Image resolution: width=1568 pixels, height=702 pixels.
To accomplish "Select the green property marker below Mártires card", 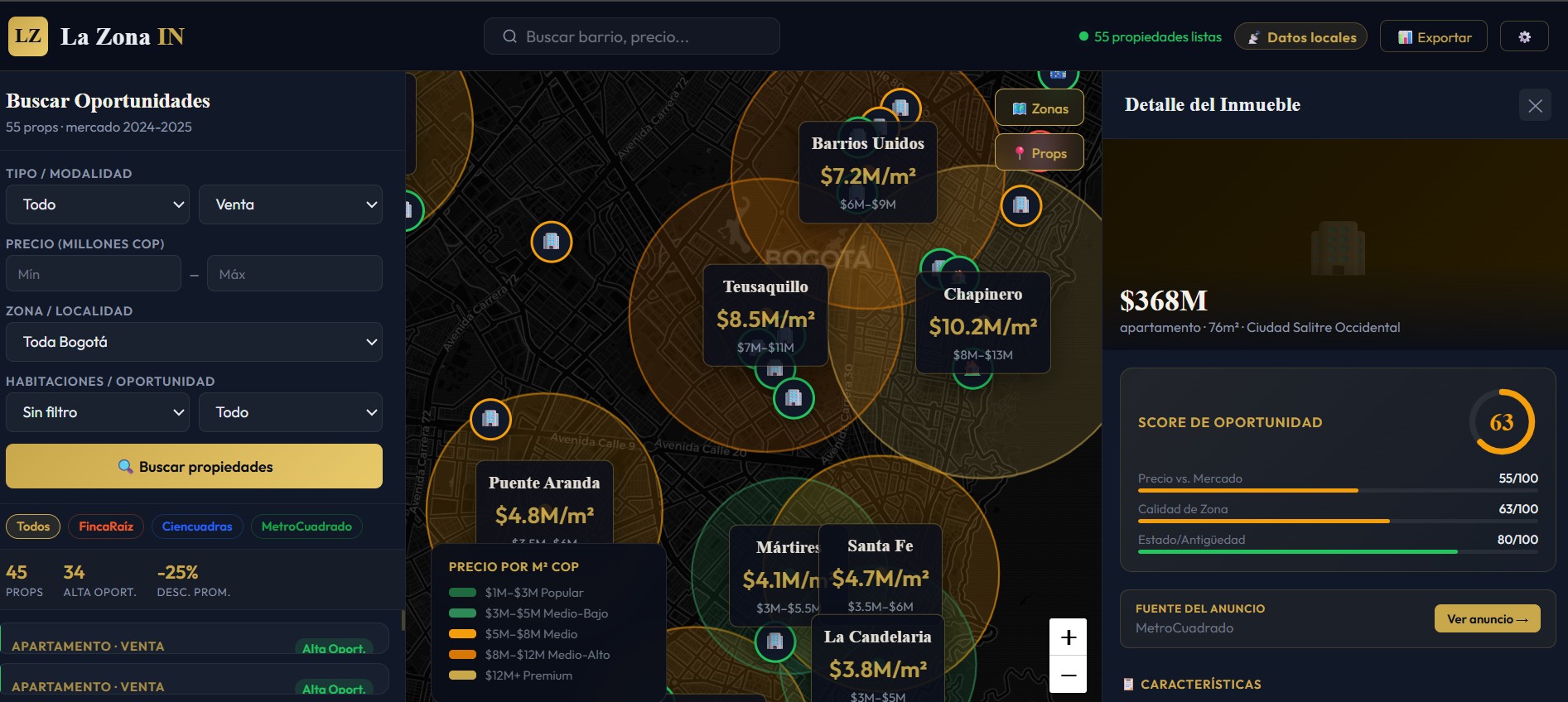I will [x=775, y=641].
